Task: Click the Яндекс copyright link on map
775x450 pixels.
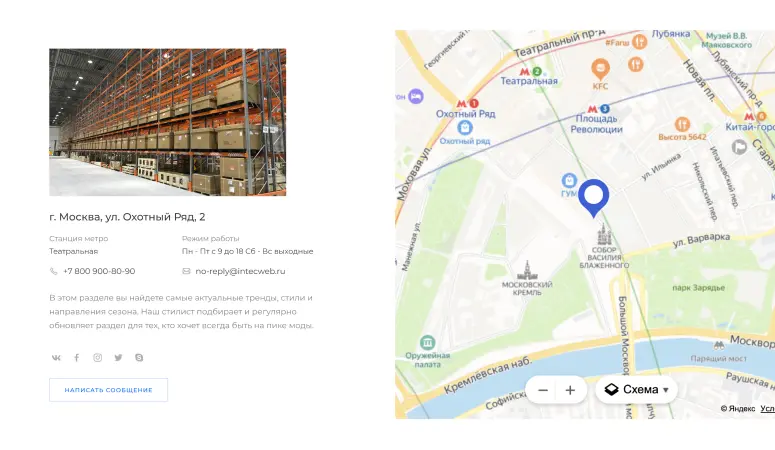Action: pyautogui.click(x=738, y=408)
